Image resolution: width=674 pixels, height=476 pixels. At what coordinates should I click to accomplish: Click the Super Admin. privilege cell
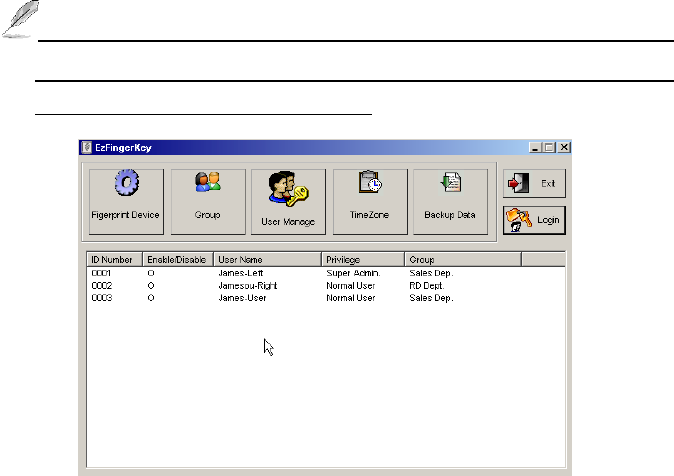click(x=353, y=273)
